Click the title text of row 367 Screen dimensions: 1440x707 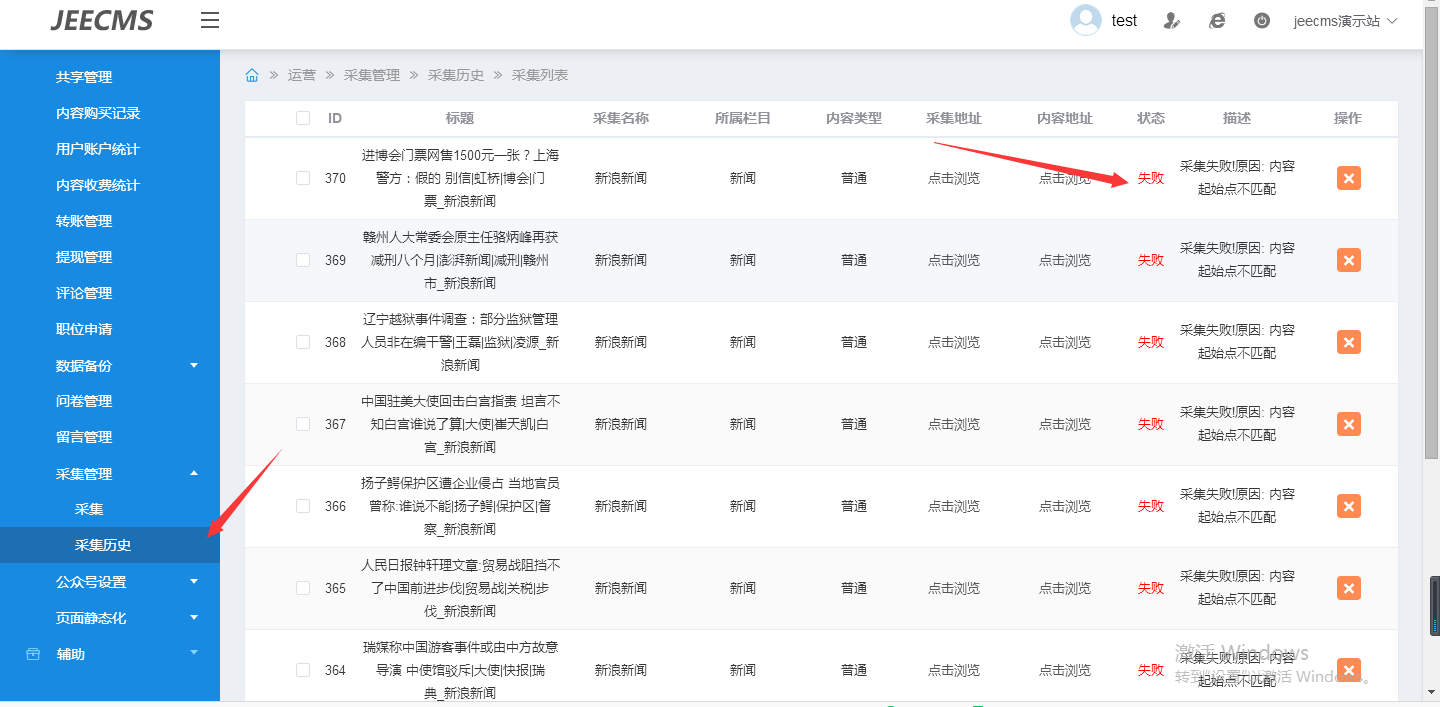click(460, 424)
